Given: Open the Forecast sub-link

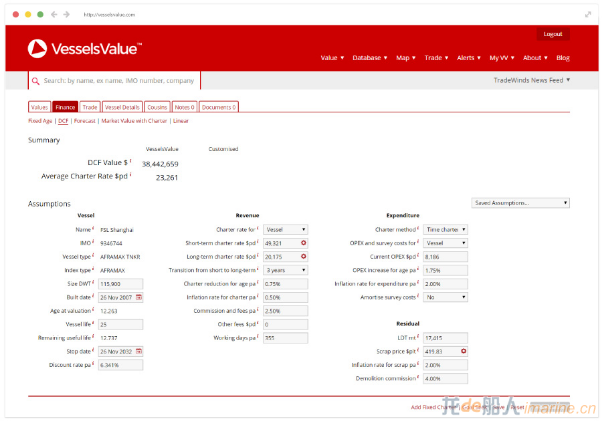Looking at the screenshot, I should tap(84, 121).
